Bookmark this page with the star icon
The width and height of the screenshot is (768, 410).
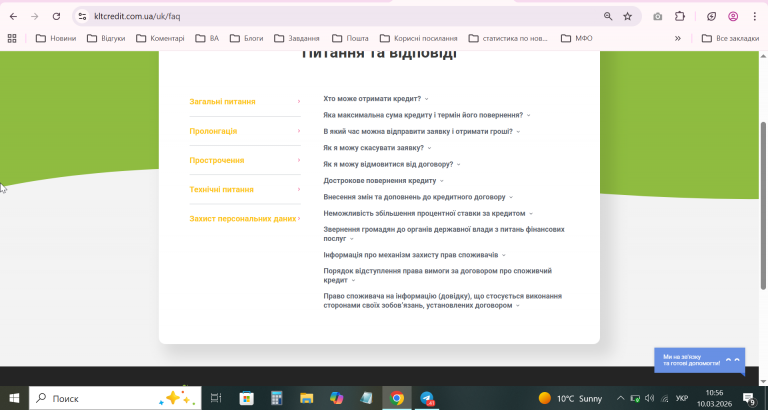click(627, 16)
